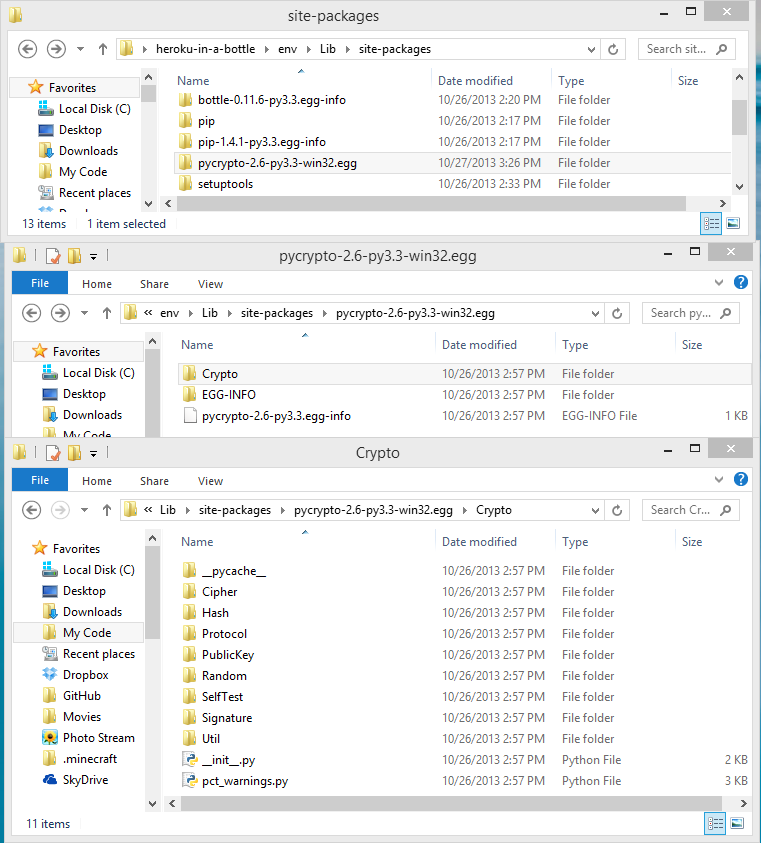Refresh the Crypto window
The width and height of the screenshot is (761, 843).
(x=617, y=510)
